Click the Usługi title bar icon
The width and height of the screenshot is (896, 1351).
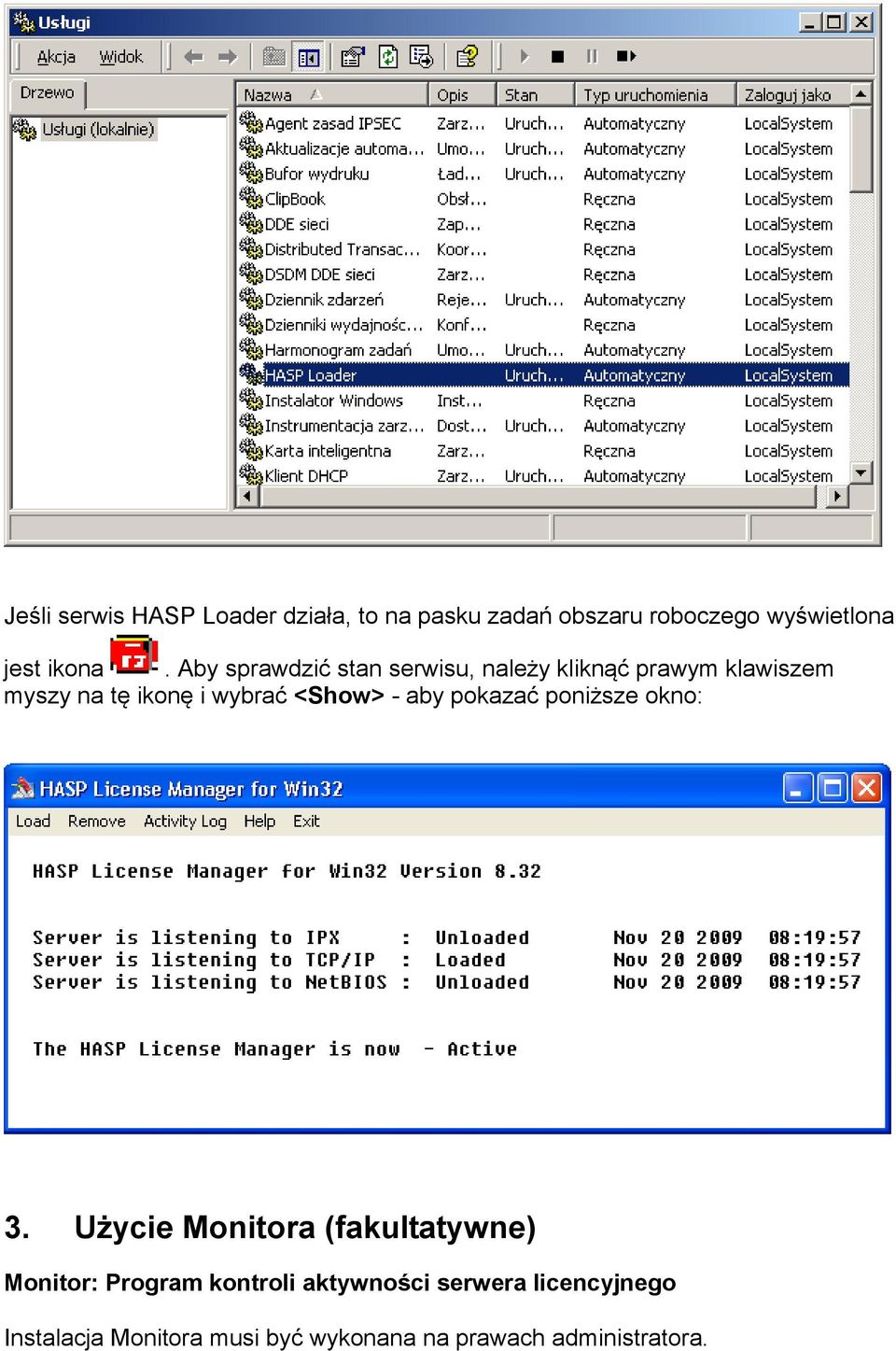[x=23, y=21]
